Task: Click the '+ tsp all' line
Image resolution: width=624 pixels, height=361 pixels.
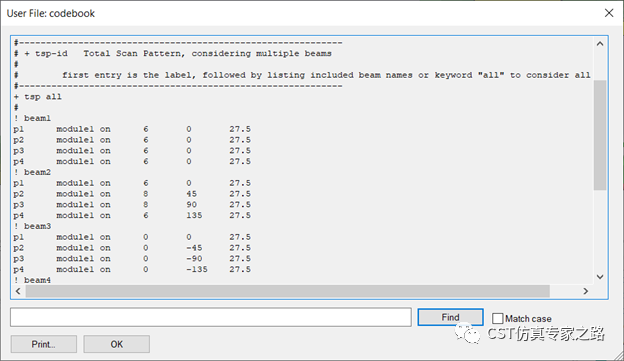Action: (38, 97)
